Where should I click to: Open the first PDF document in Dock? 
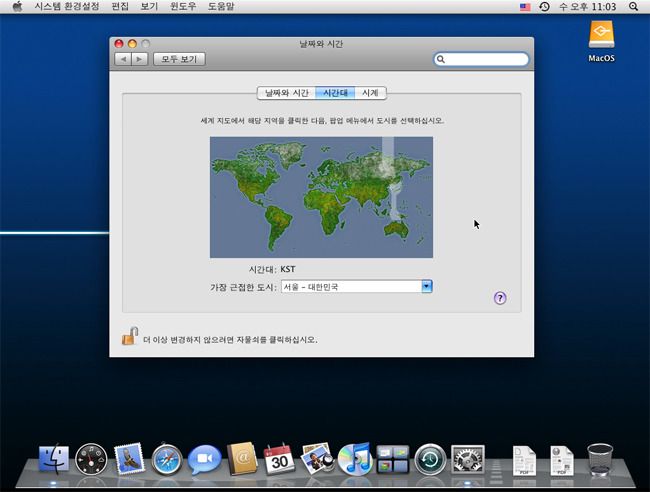point(524,460)
